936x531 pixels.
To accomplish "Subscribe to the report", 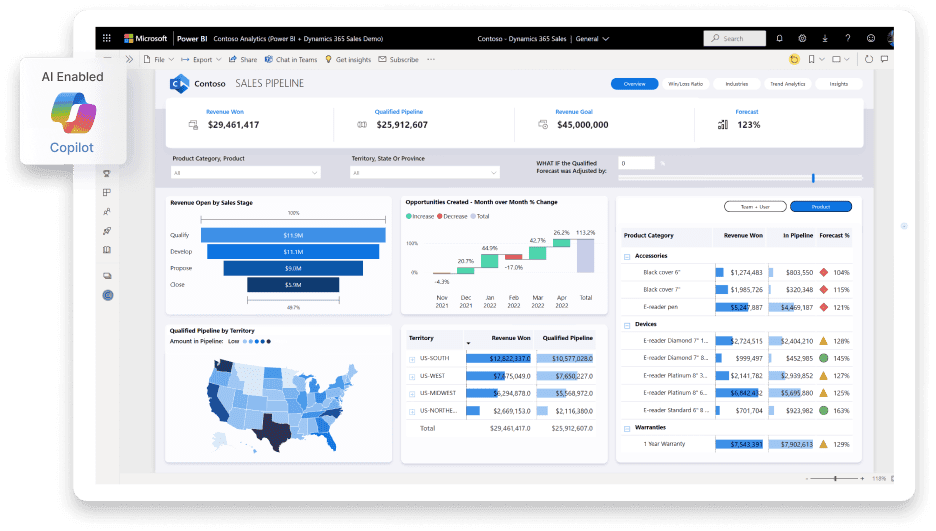I will click(399, 60).
